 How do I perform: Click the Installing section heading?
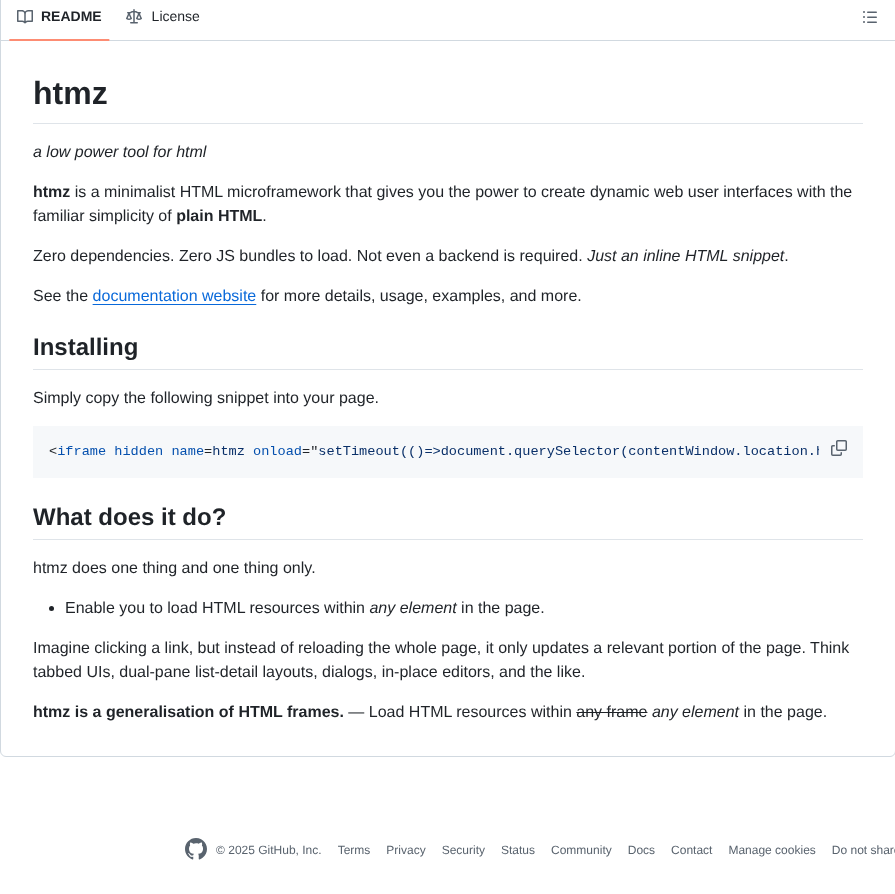click(85, 347)
